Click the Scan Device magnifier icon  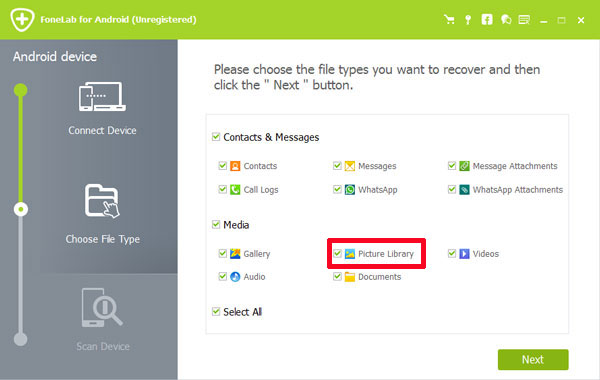(x=102, y=308)
